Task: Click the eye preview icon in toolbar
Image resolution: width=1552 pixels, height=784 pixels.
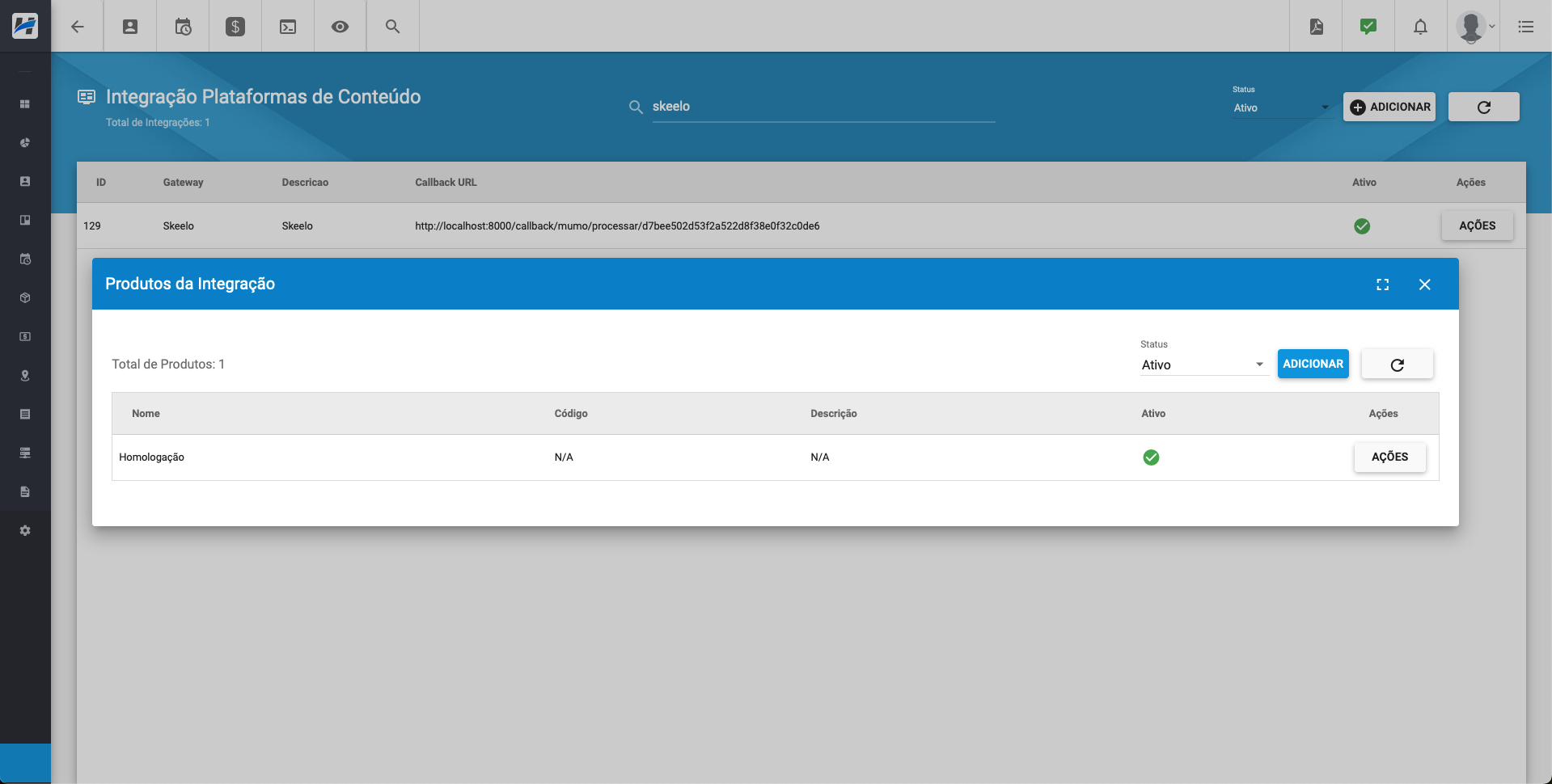Action: point(339,26)
